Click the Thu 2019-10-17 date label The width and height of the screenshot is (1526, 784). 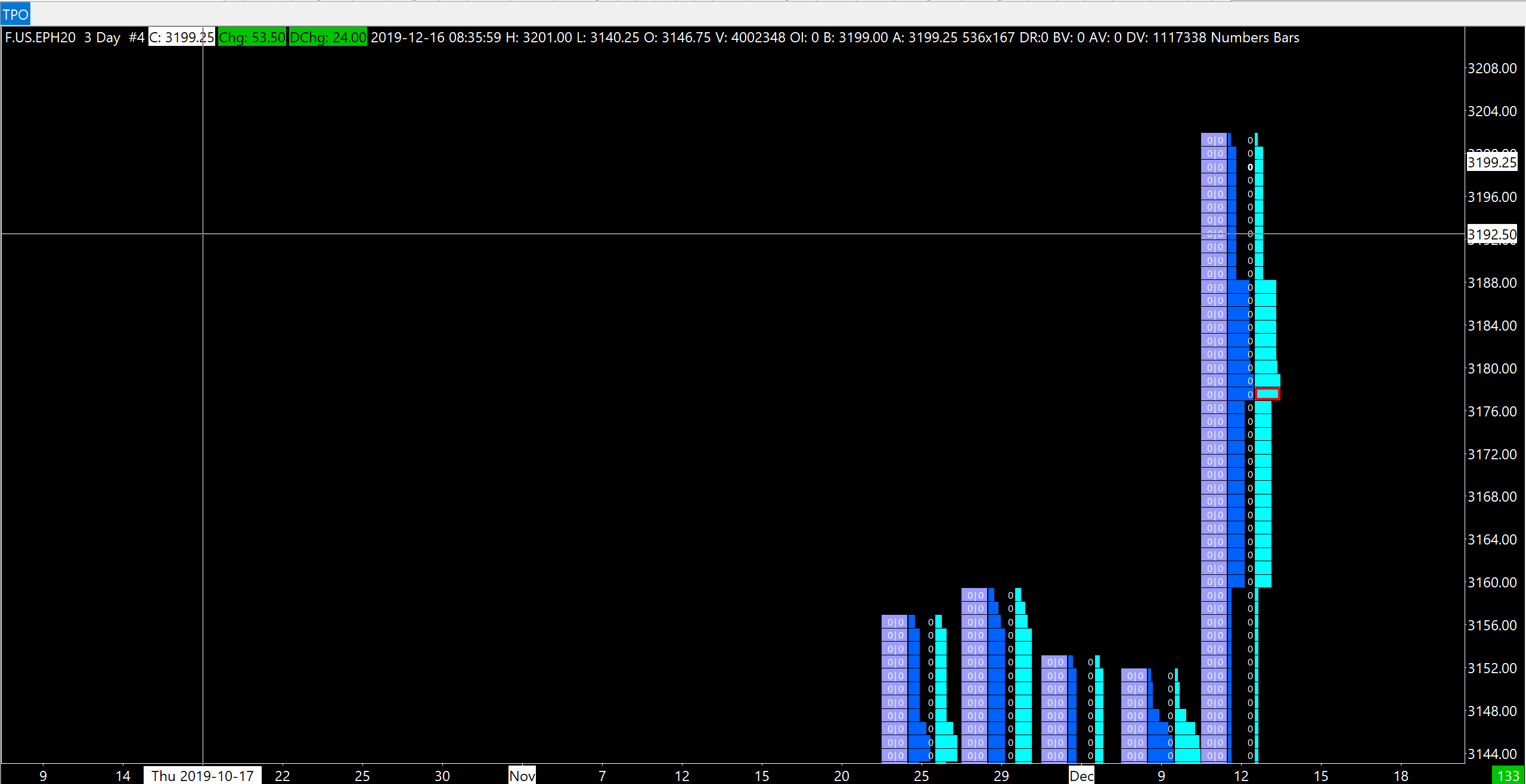tap(202, 776)
